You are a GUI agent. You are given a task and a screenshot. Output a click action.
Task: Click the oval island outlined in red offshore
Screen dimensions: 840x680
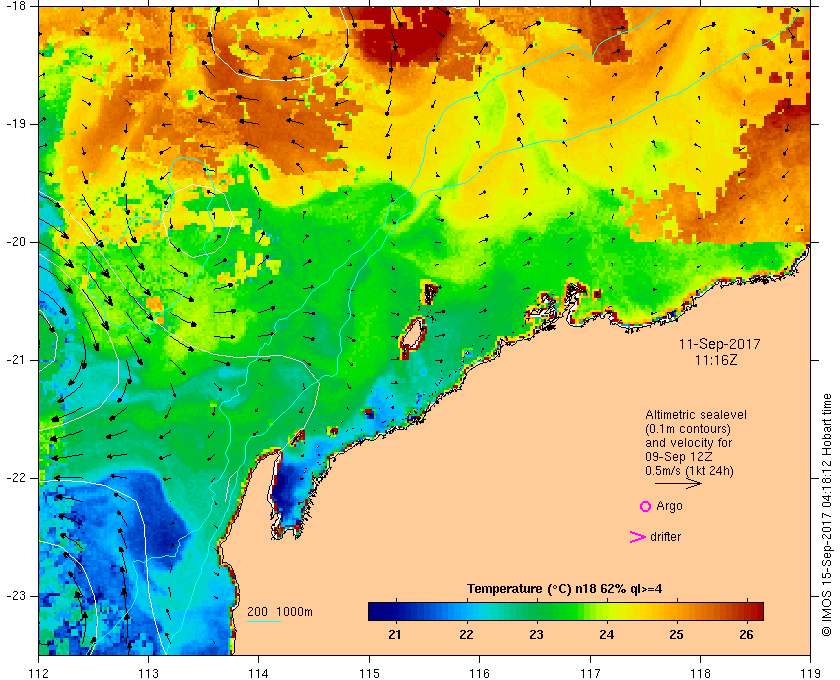click(413, 338)
